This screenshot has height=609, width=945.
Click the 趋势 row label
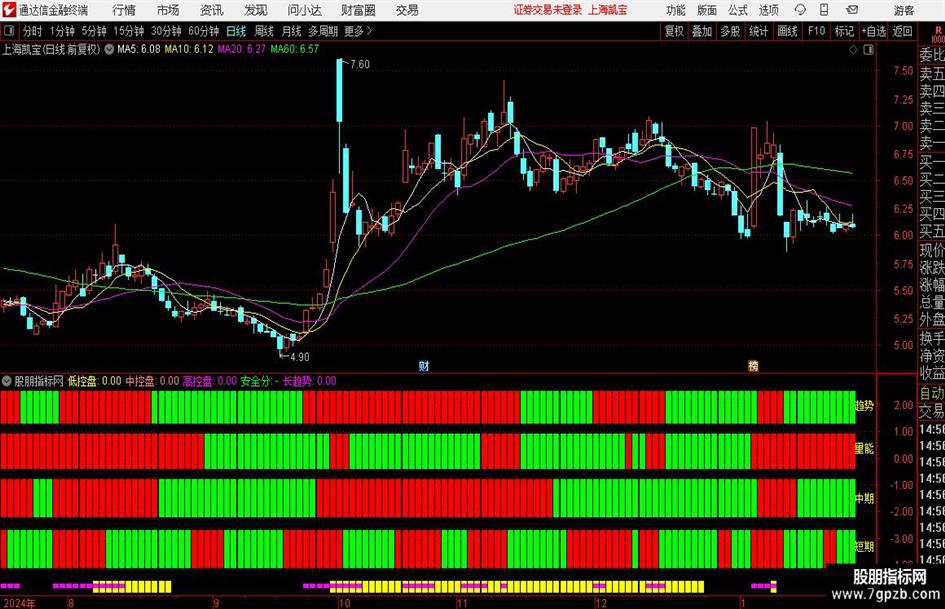pyautogui.click(x=864, y=406)
